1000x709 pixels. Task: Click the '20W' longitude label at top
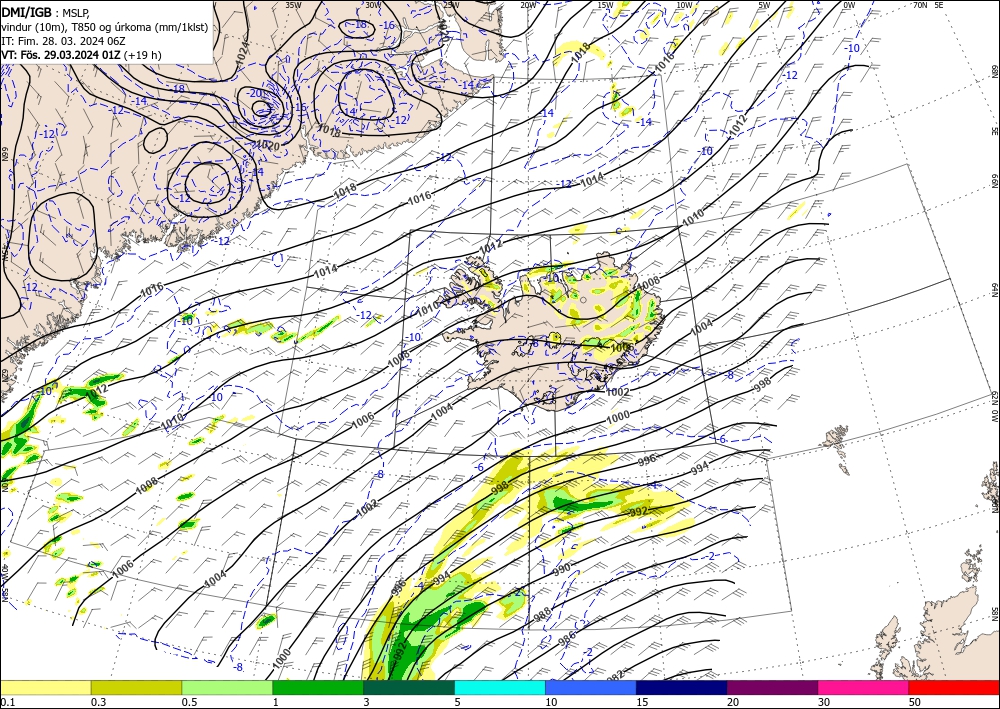tap(528, 4)
